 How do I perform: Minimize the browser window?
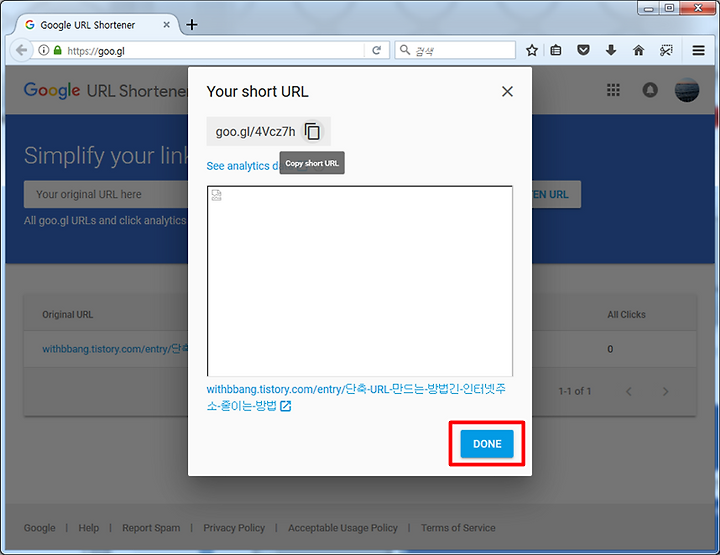point(648,8)
